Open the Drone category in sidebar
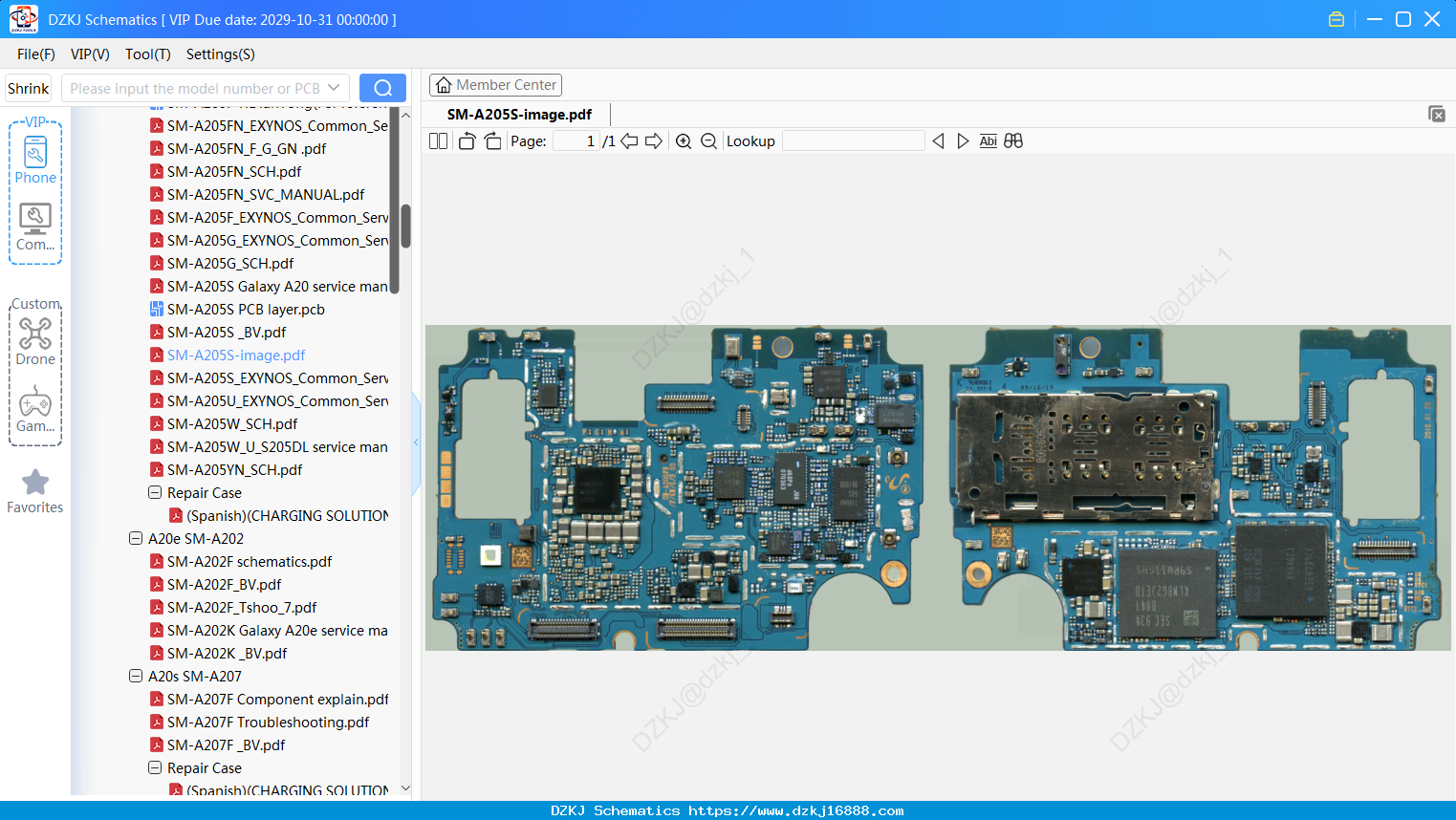 click(x=35, y=341)
